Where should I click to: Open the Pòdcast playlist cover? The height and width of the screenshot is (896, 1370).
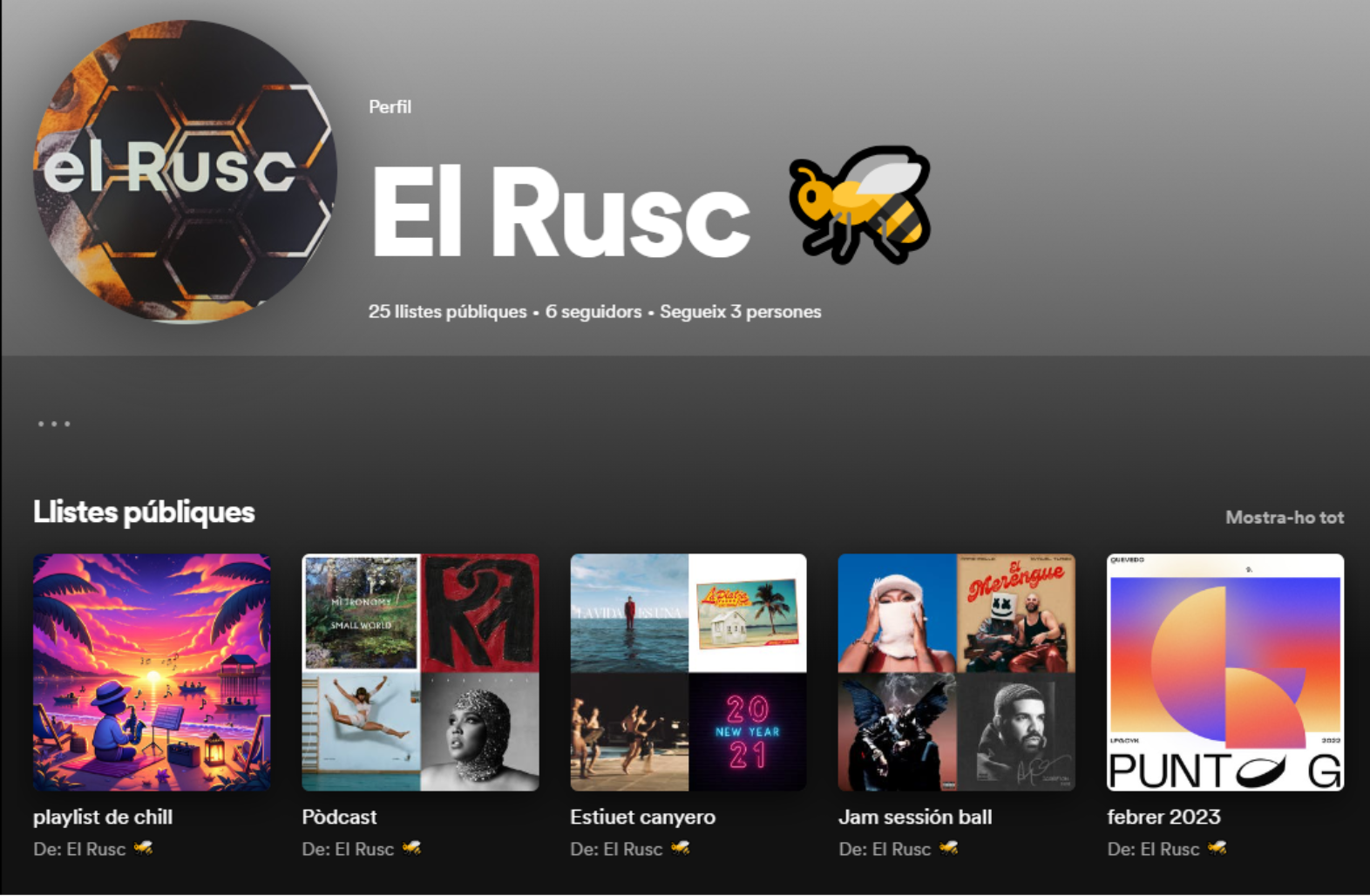420,672
